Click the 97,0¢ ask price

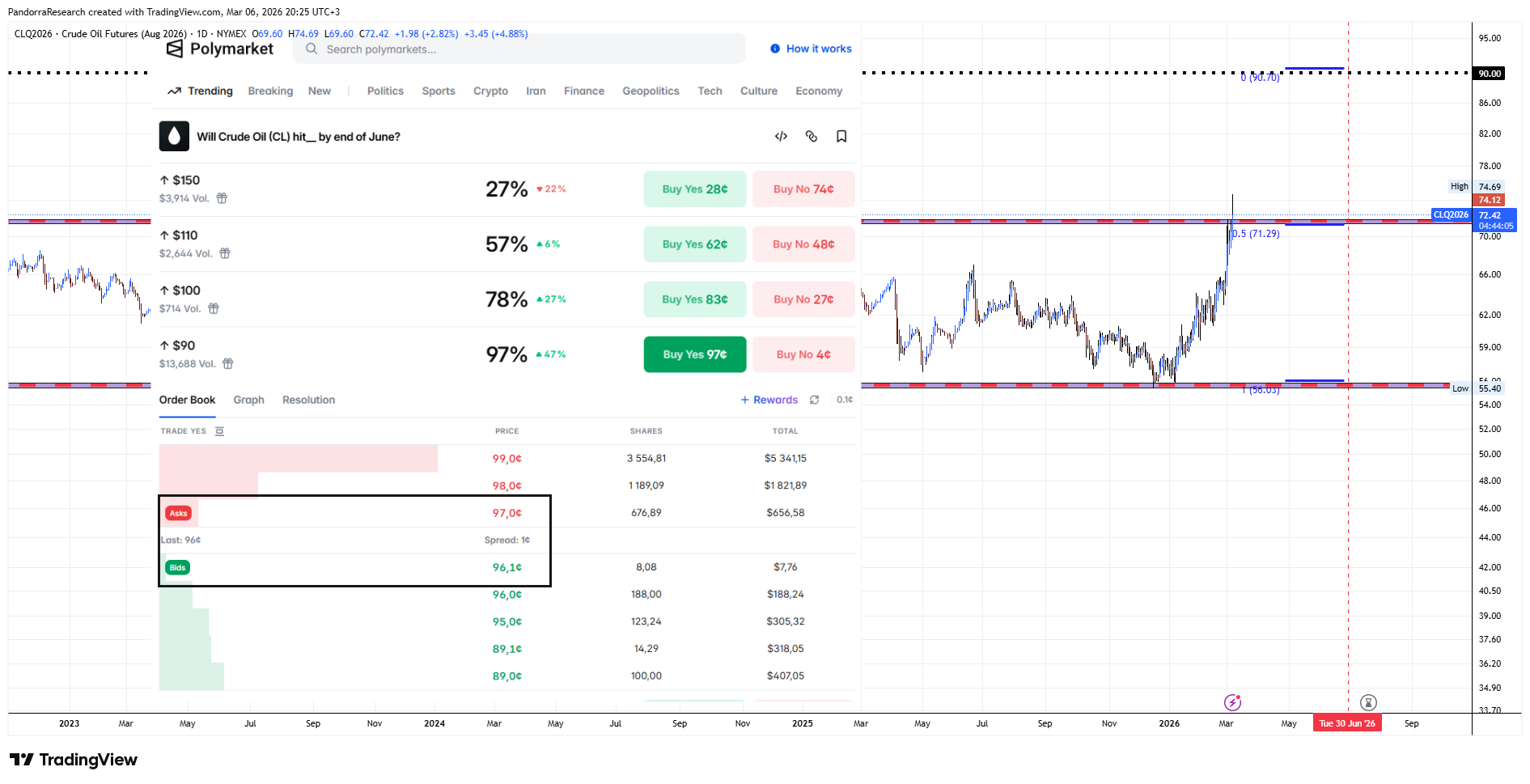click(507, 513)
